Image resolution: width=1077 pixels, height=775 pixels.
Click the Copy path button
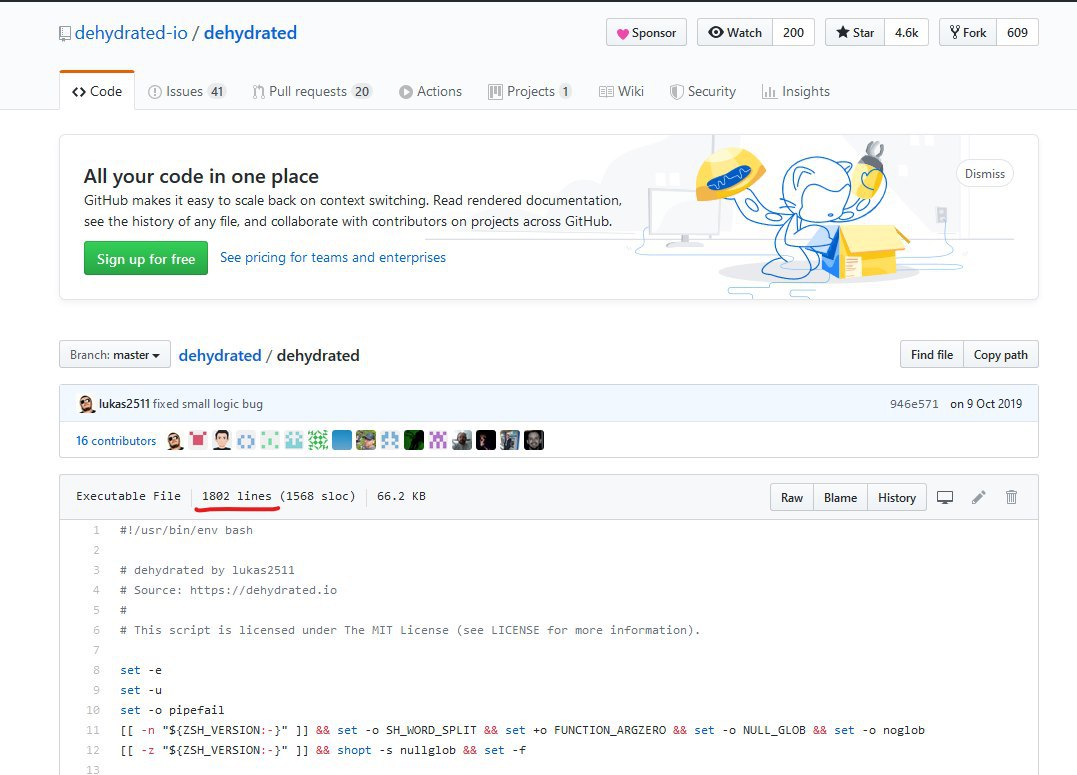[1001, 355]
